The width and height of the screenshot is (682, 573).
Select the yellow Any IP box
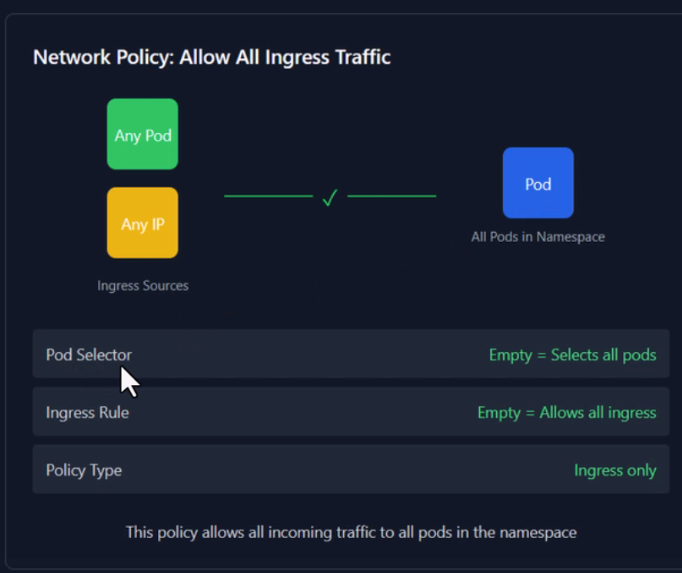142,223
